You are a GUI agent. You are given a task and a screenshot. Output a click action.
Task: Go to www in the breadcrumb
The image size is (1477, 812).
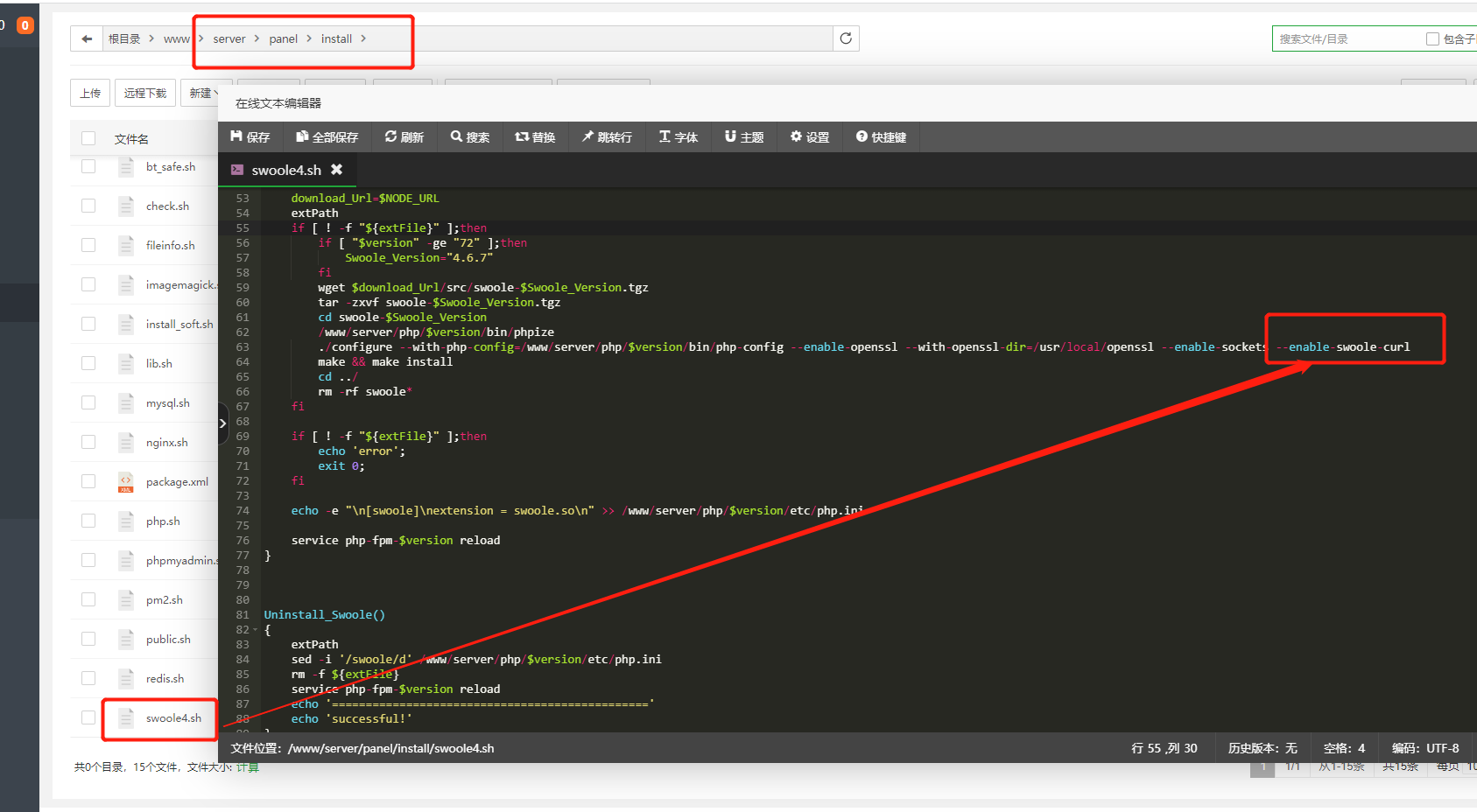click(x=176, y=38)
